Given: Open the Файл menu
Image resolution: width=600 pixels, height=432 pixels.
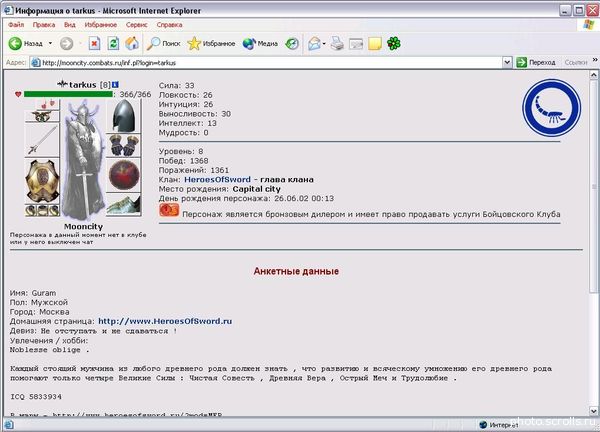Looking at the screenshot, I should tap(16, 25).
